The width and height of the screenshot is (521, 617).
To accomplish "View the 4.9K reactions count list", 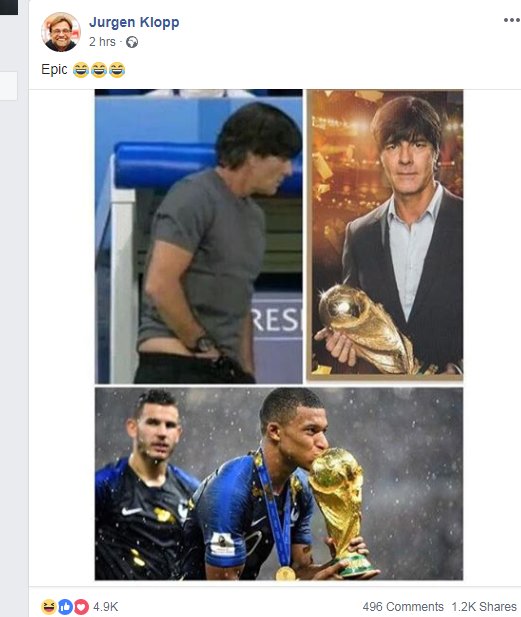I will [105, 606].
